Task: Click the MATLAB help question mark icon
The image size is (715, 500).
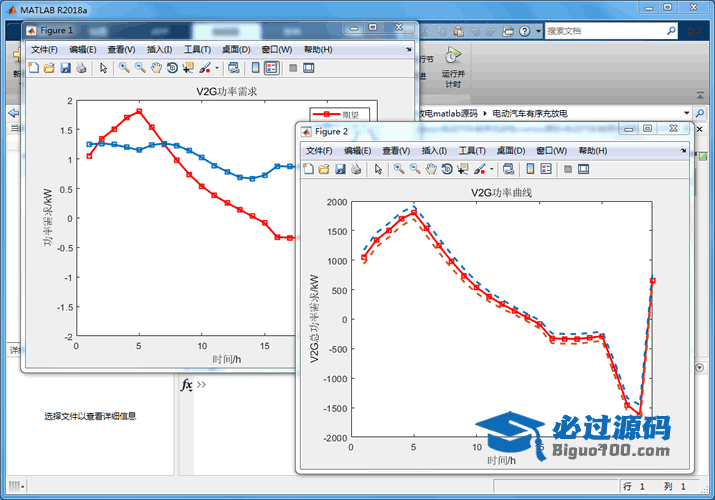Action: (525, 31)
